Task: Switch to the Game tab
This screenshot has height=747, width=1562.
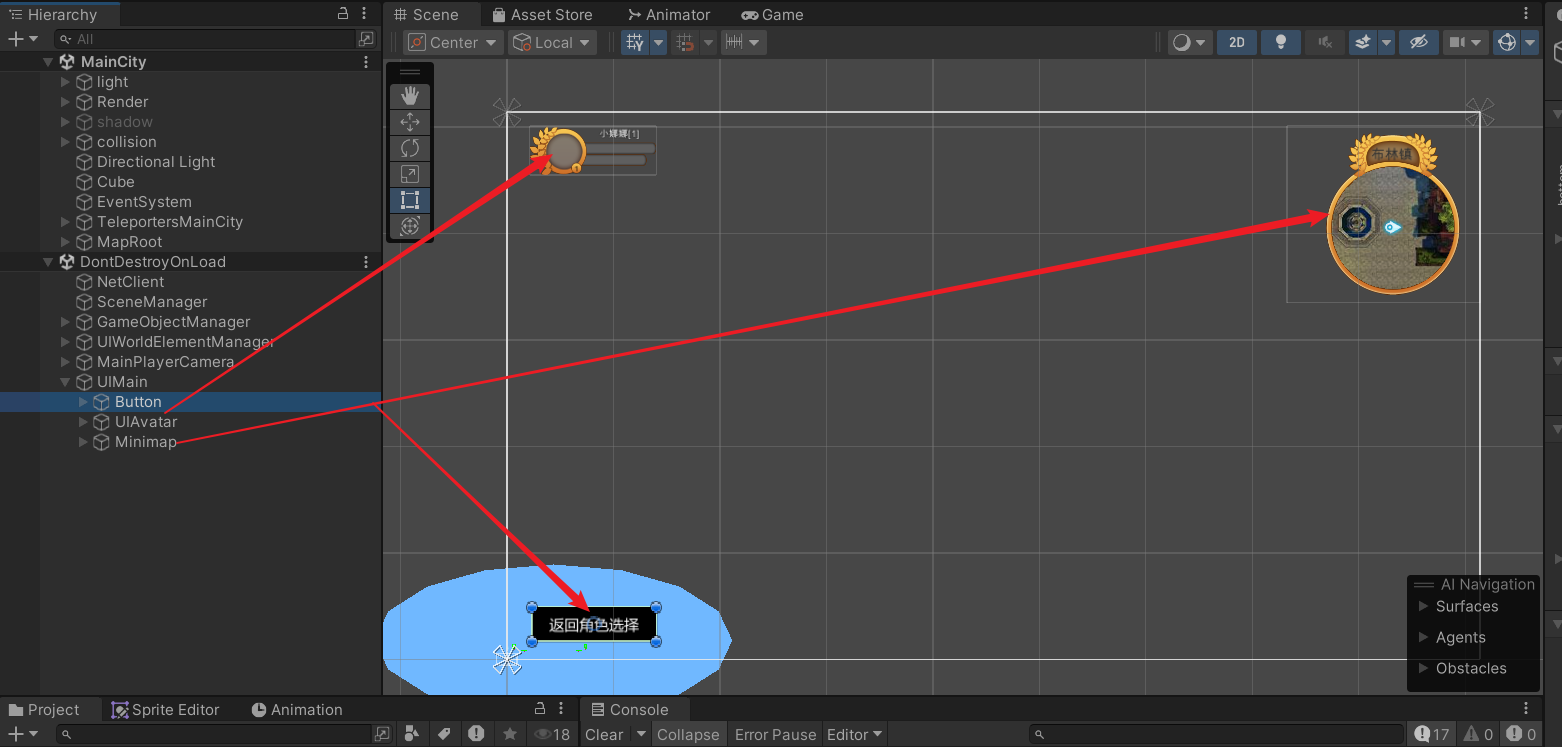Action: pyautogui.click(x=772, y=14)
